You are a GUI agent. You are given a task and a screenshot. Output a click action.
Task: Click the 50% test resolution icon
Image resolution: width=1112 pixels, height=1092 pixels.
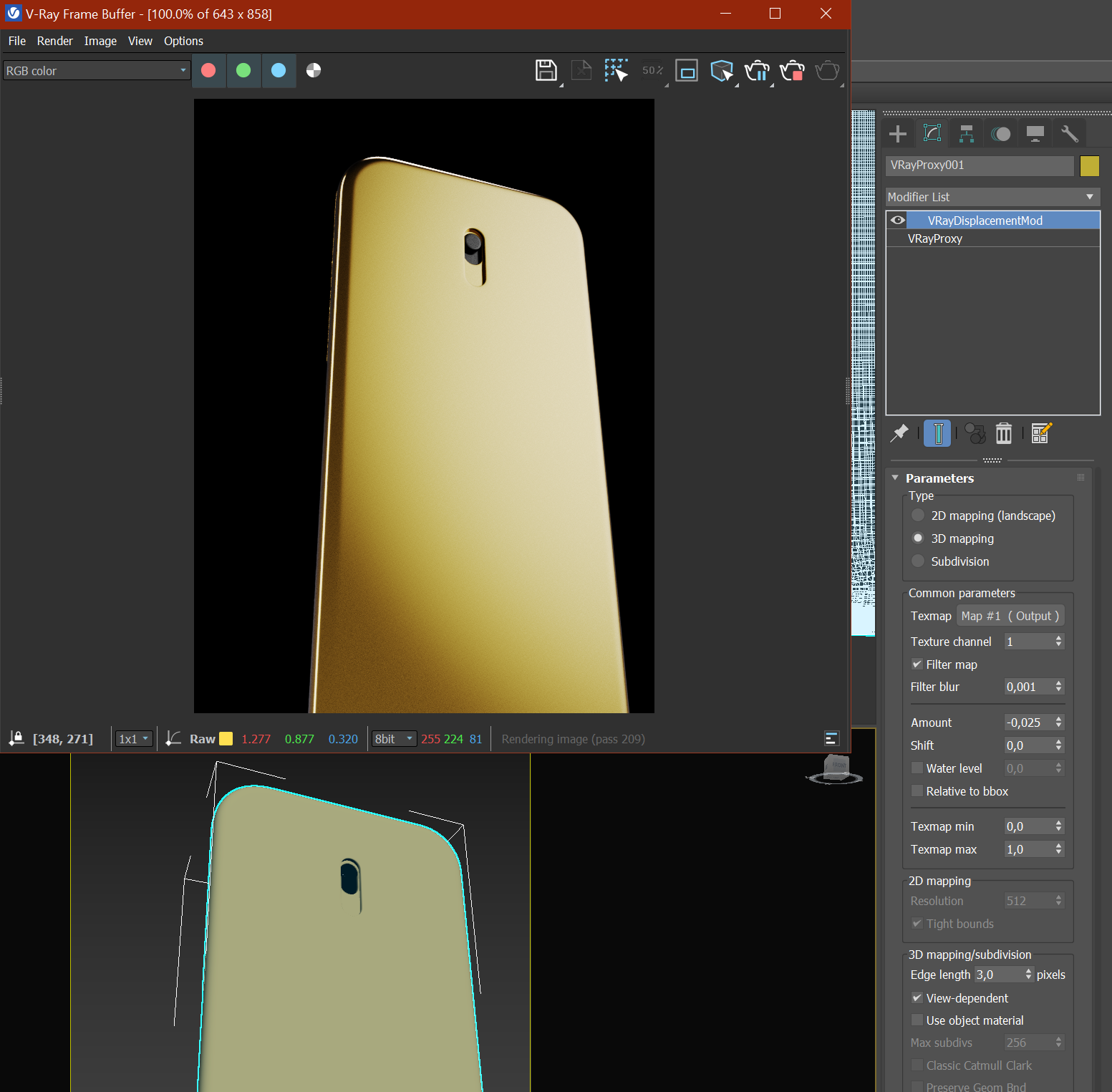[x=652, y=70]
